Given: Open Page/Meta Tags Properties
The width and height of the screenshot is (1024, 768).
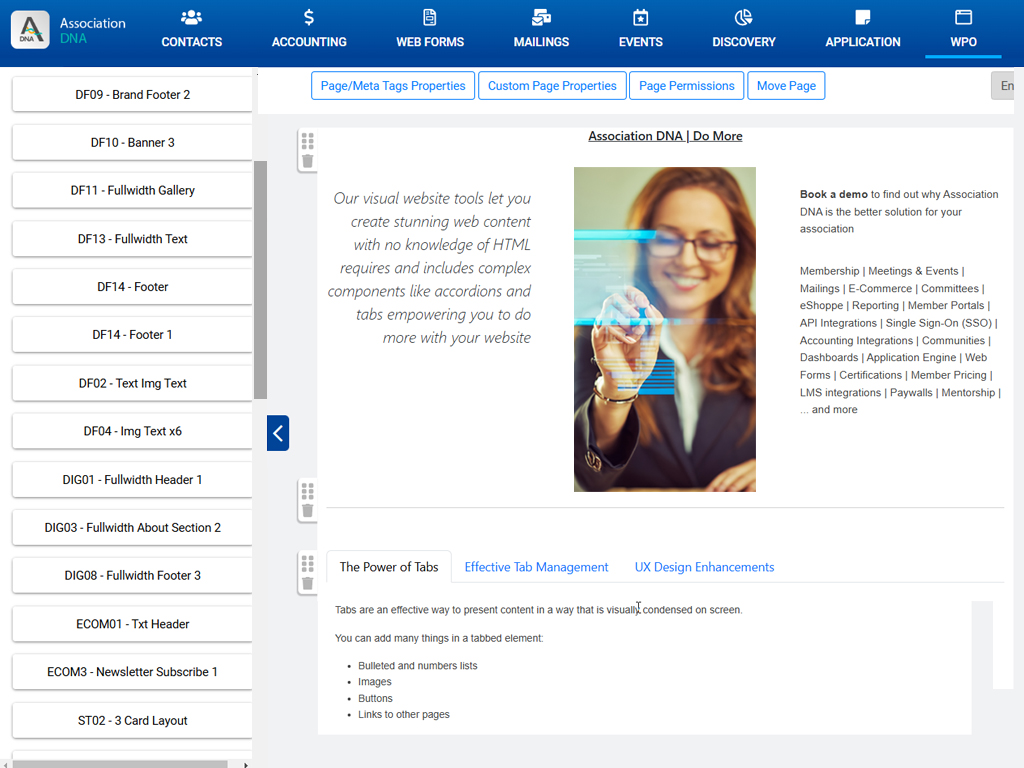Looking at the screenshot, I should coord(393,86).
